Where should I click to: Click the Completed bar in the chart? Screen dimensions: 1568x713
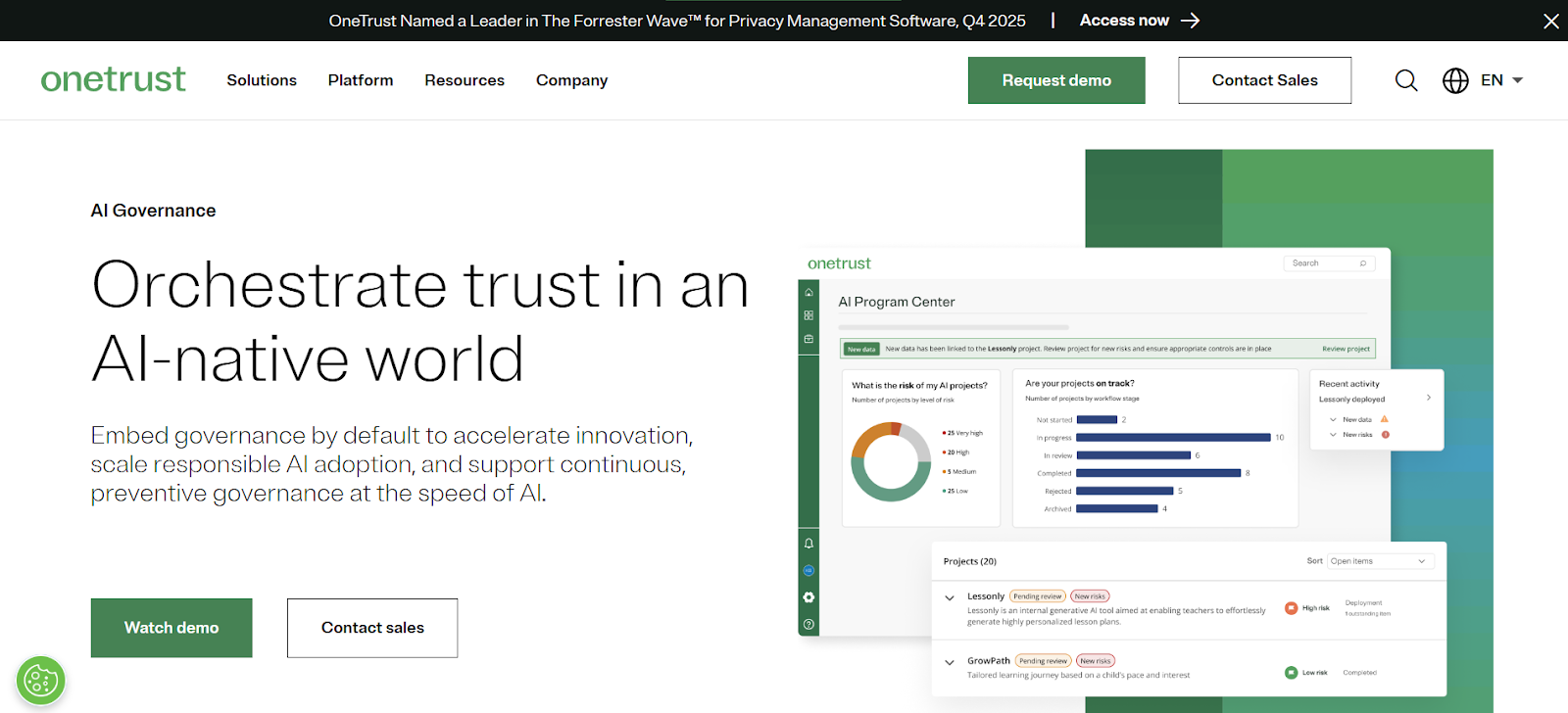[x=1158, y=473]
